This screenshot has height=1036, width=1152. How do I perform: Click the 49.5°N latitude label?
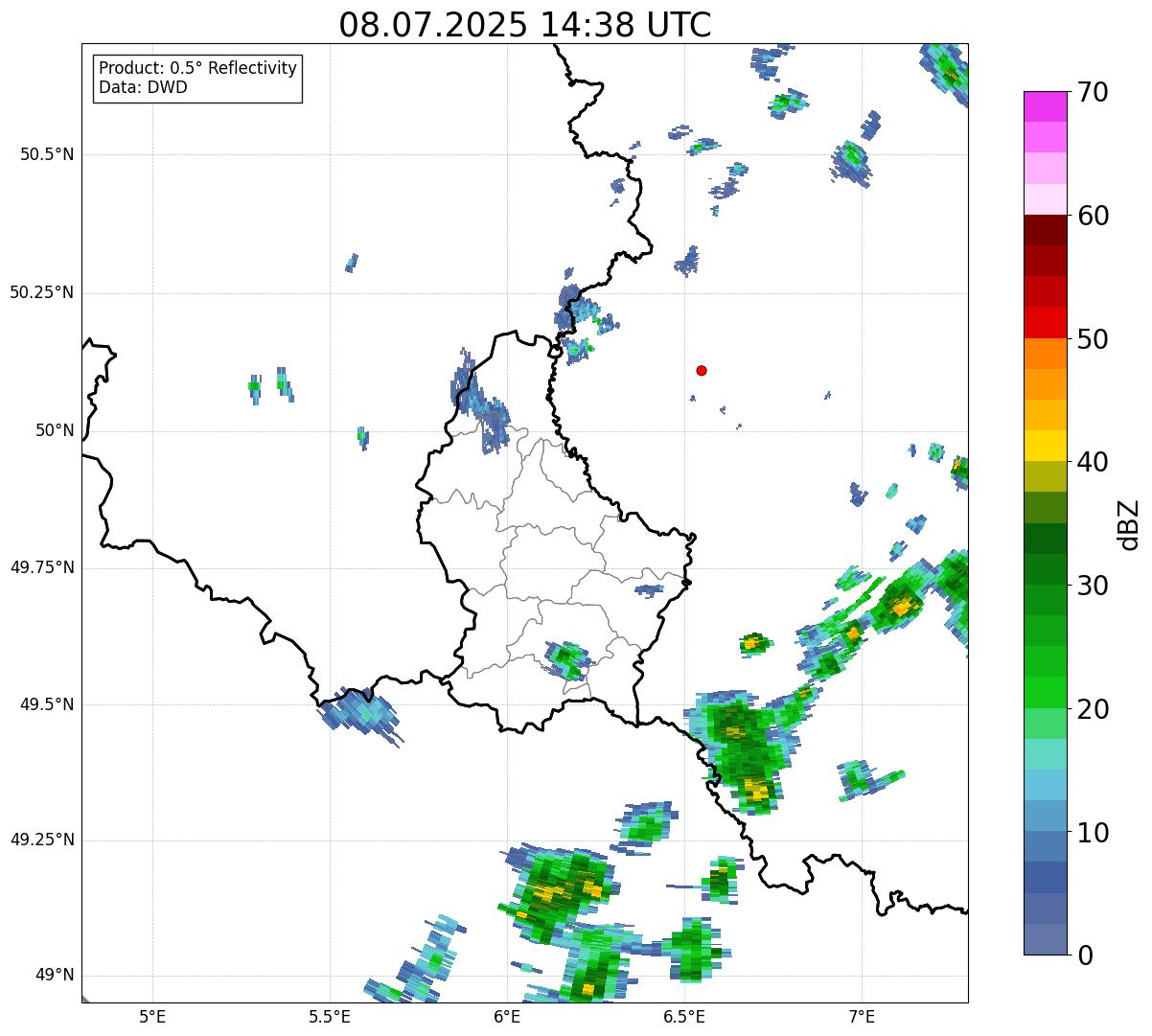point(47,704)
